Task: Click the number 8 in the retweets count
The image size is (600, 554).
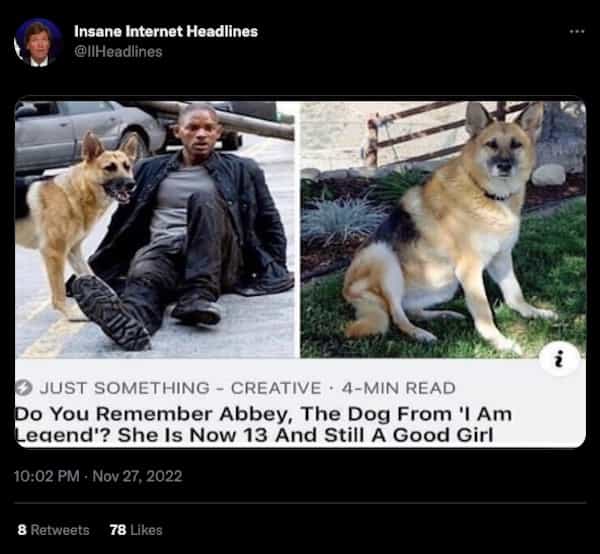Action: click(22, 530)
